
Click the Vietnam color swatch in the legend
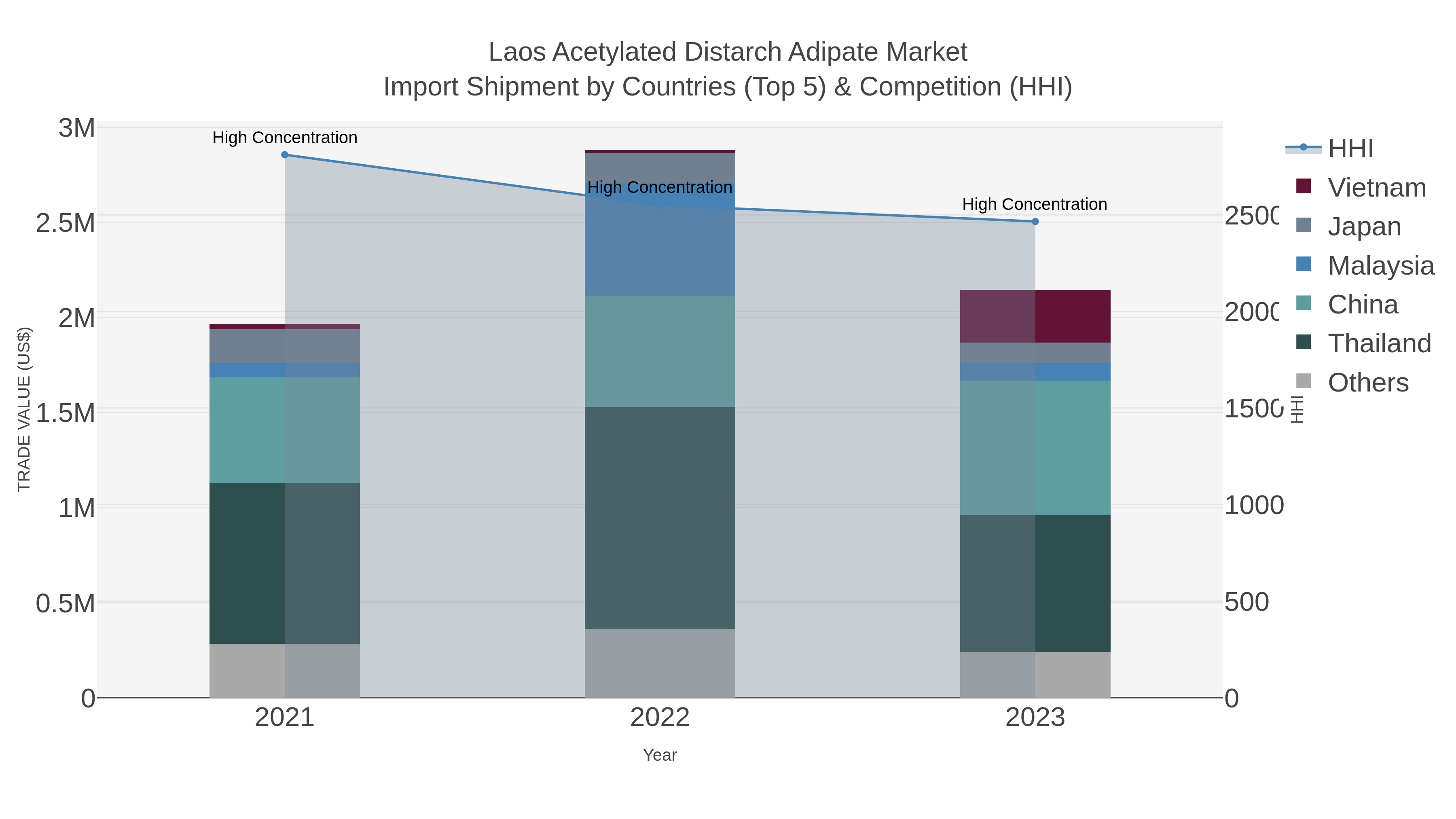coord(1304,186)
